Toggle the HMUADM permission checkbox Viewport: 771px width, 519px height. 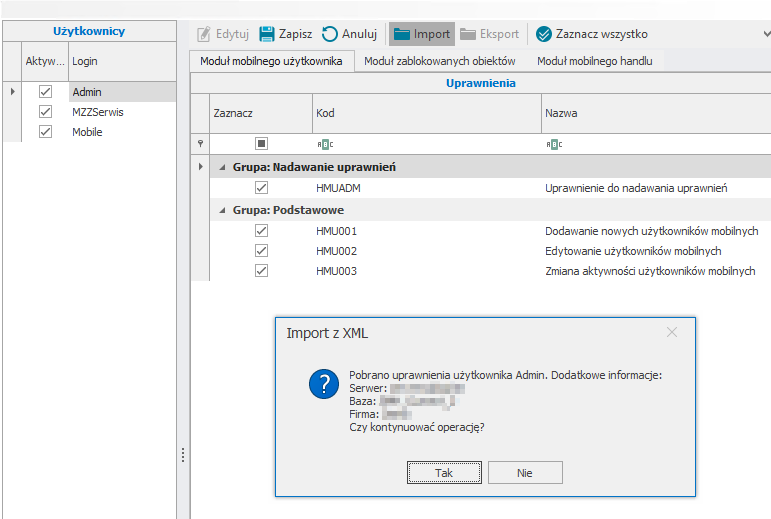click(261, 188)
